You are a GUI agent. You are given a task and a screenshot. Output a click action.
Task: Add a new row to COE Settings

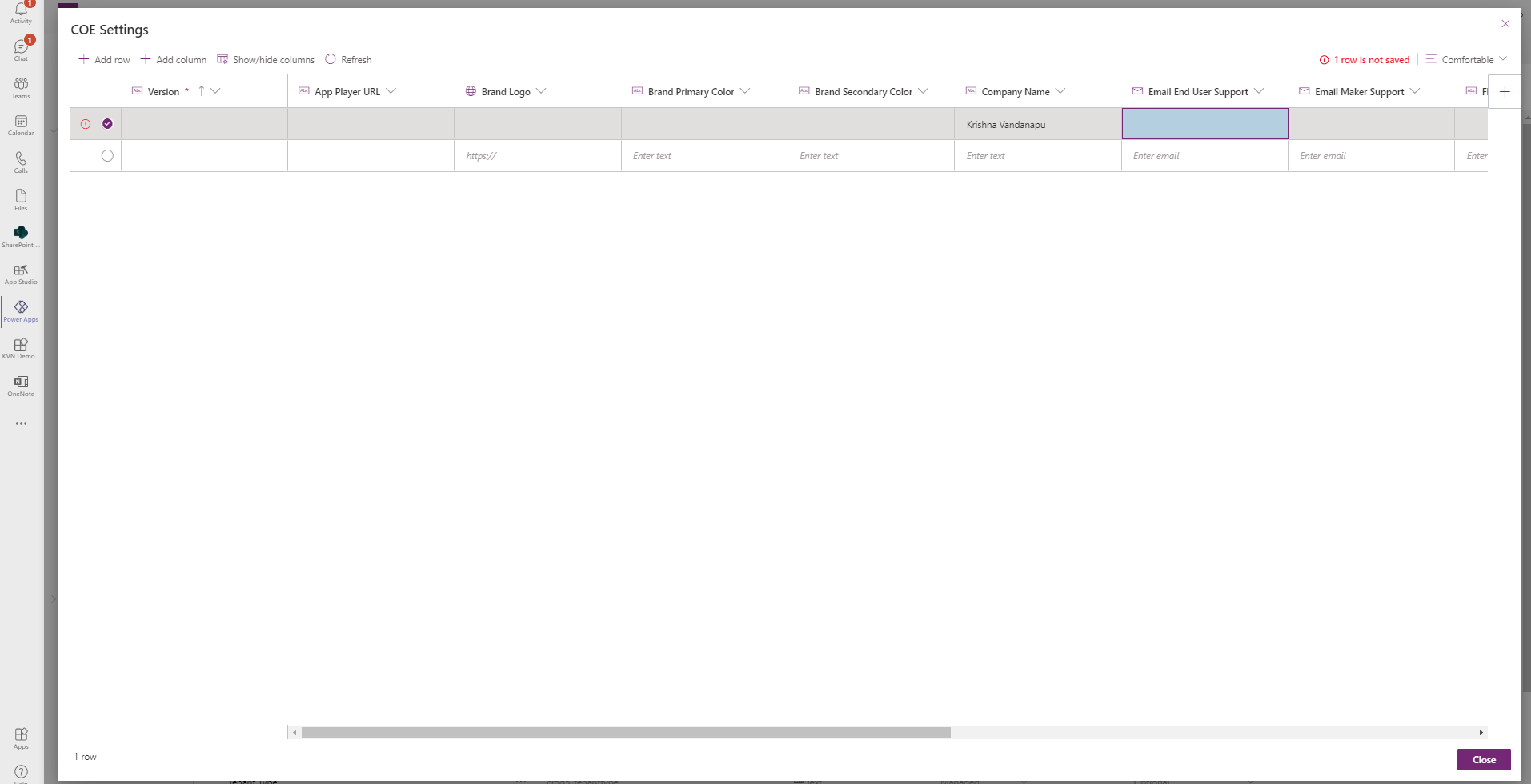[x=104, y=58]
